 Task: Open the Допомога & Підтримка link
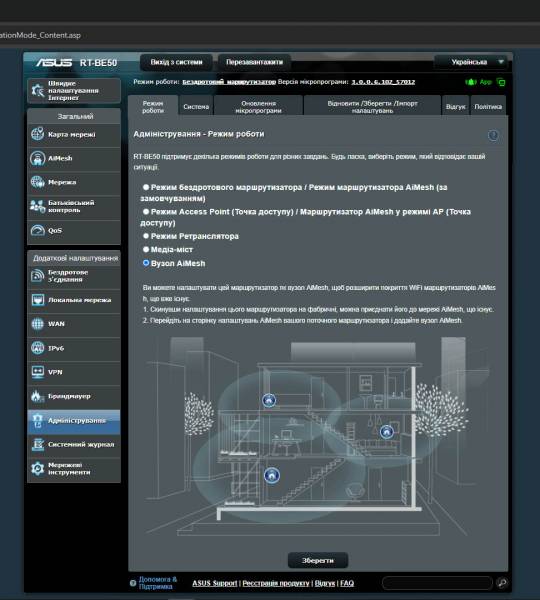coord(157,583)
